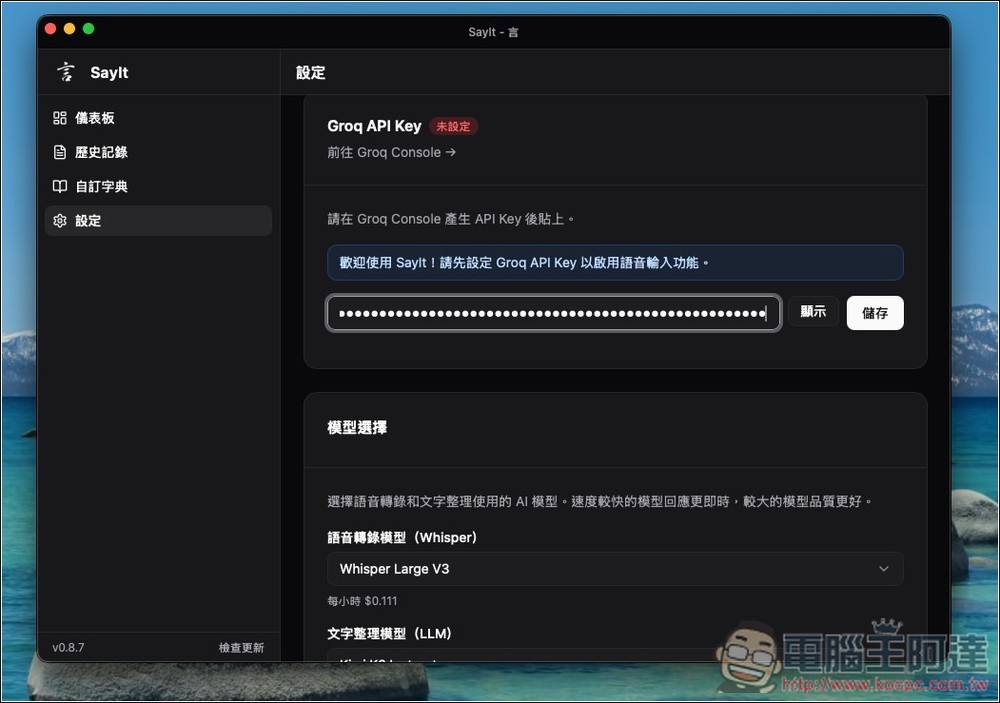Click the Groq API Key password field
The image size is (1000, 703).
click(554, 313)
